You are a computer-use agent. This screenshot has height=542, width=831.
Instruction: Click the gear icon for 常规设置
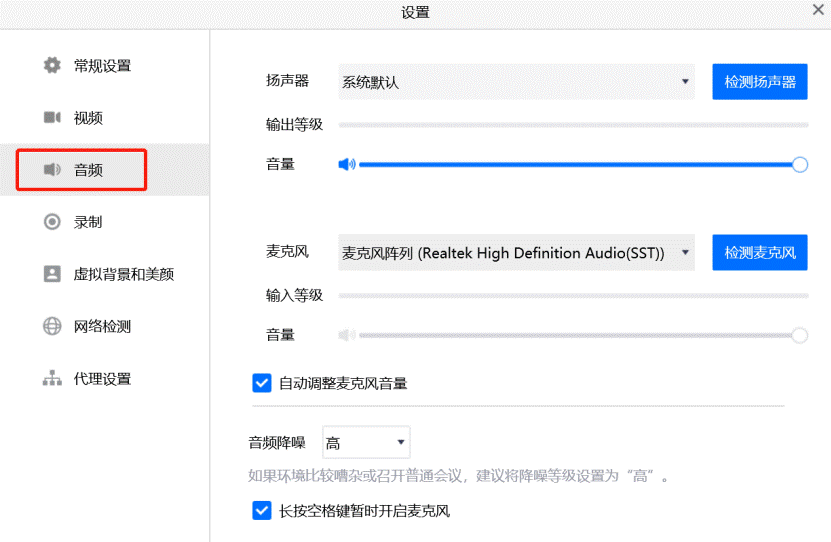pyautogui.click(x=52, y=66)
